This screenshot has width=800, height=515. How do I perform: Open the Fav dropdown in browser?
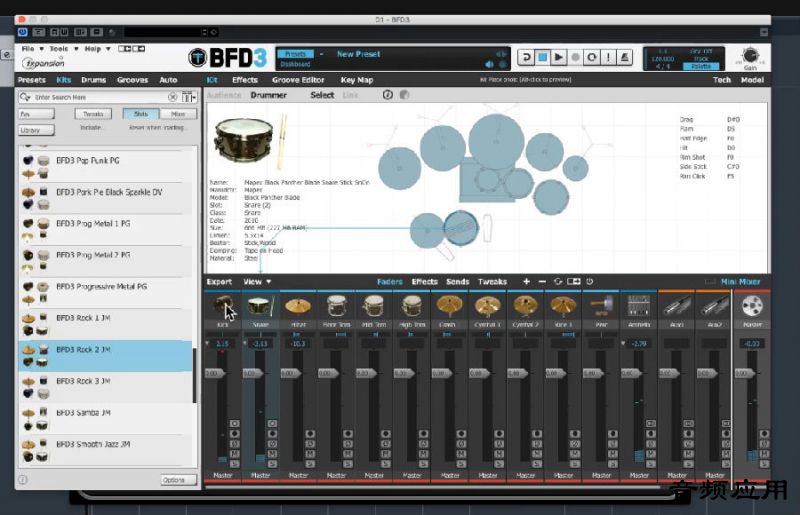click(36, 114)
